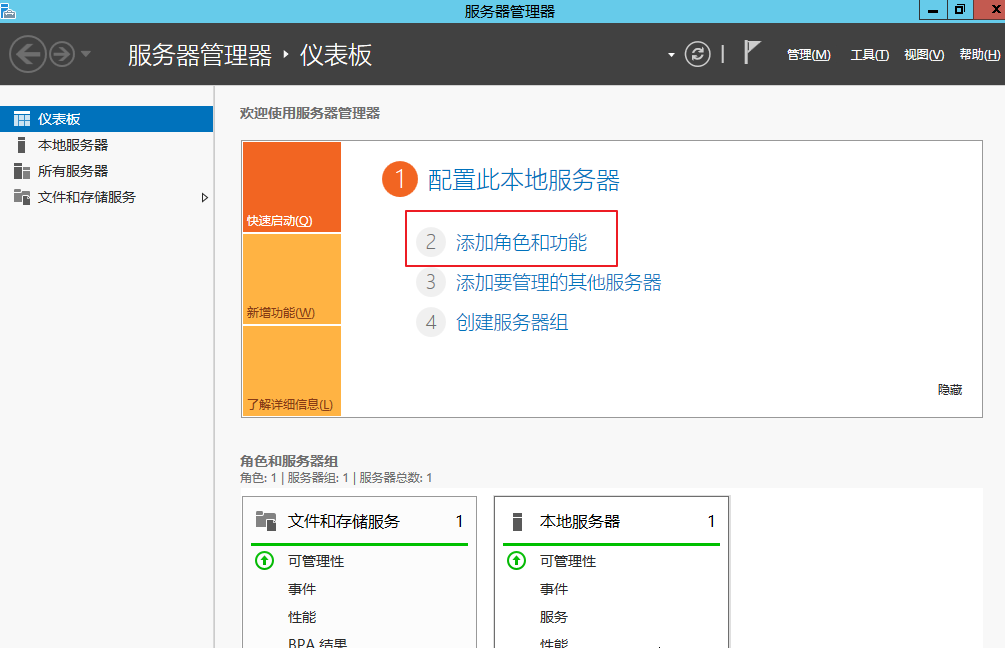Click the 本地服务器 icon in sidebar

(x=22, y=145)
